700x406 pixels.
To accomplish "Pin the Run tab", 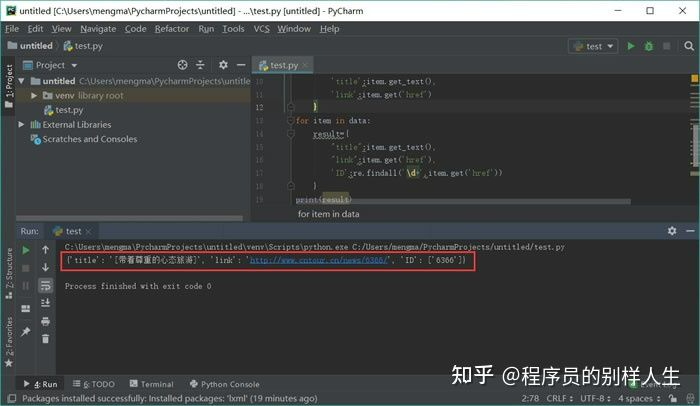I will 25,331.
